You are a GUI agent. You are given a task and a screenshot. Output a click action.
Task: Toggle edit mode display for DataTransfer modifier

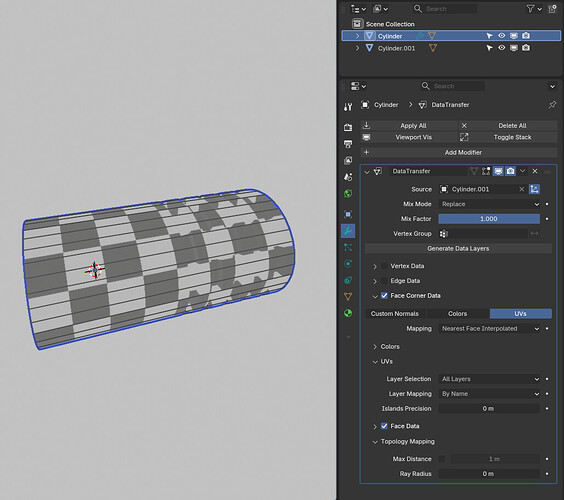(x=486, y=171)
